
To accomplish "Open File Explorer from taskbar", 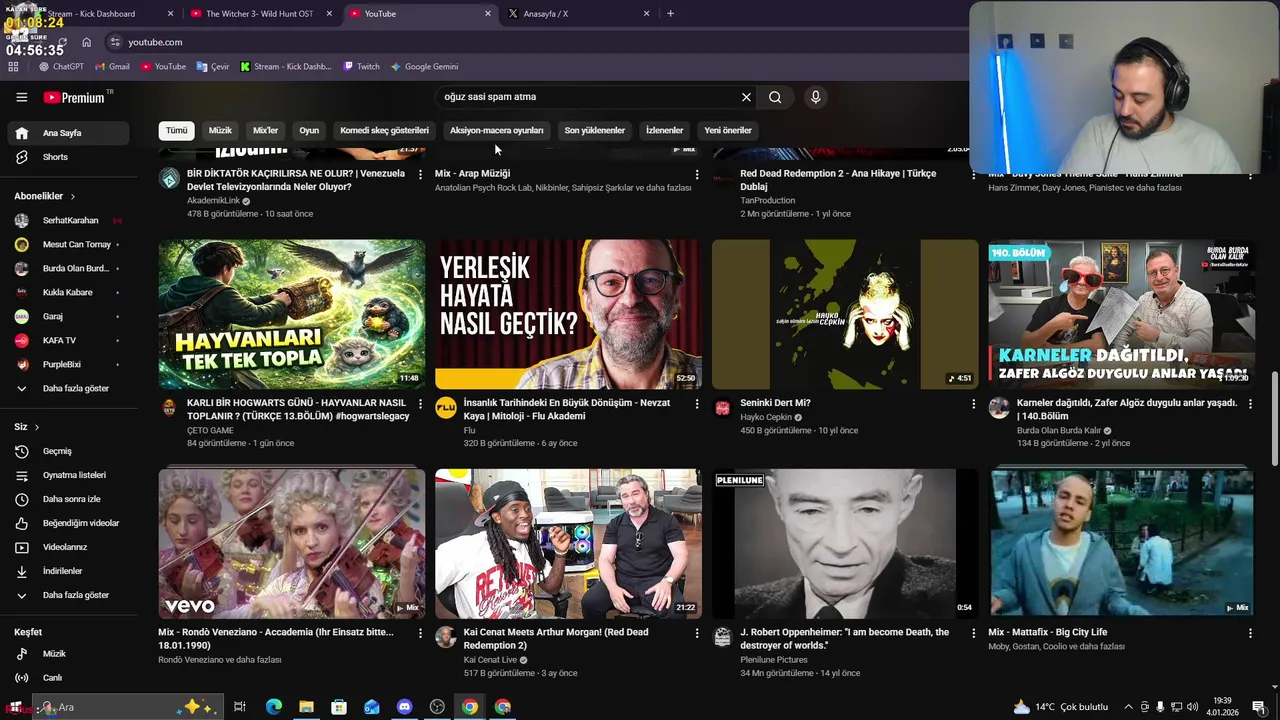I will click(x=306, y=707).
